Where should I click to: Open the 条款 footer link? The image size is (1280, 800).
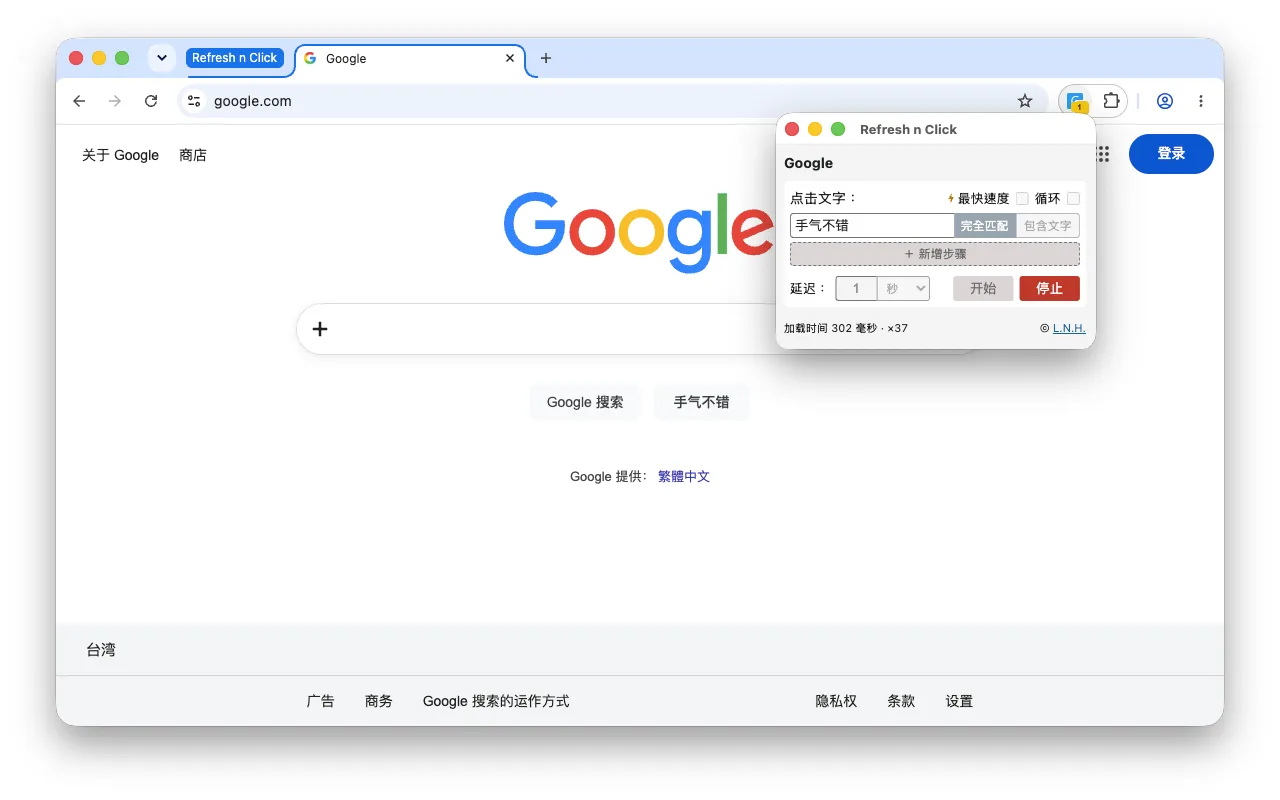click(x=901, y=701)
